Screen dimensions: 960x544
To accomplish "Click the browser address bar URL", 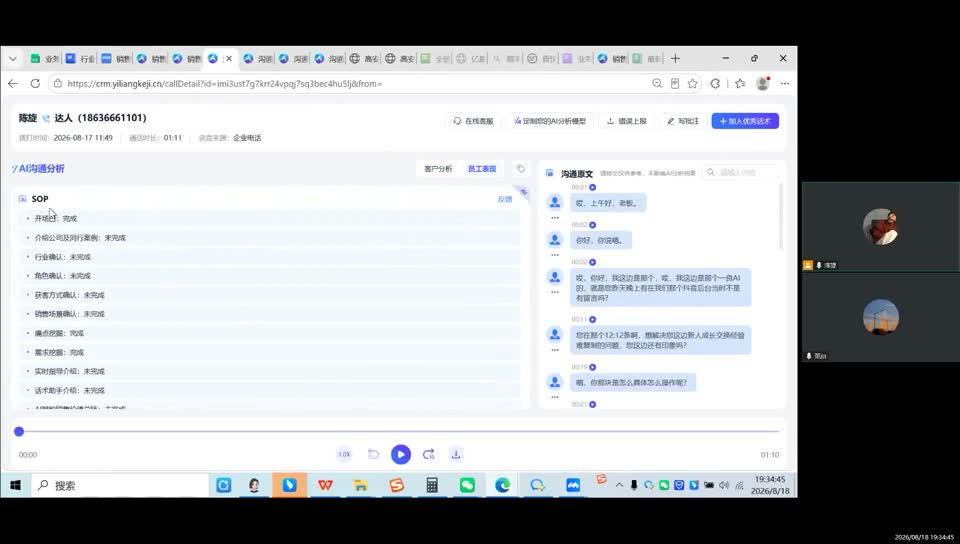I will coord(225,84).
